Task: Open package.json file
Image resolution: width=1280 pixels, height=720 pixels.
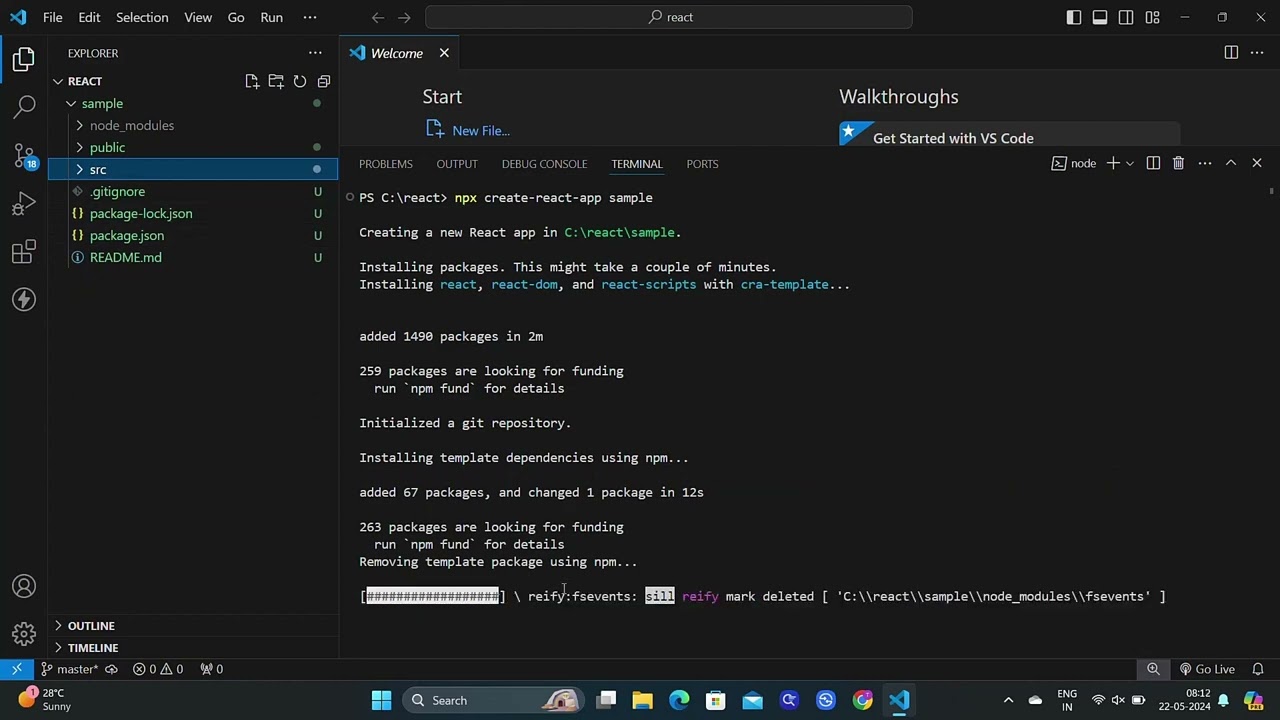Action: (127, 235)
